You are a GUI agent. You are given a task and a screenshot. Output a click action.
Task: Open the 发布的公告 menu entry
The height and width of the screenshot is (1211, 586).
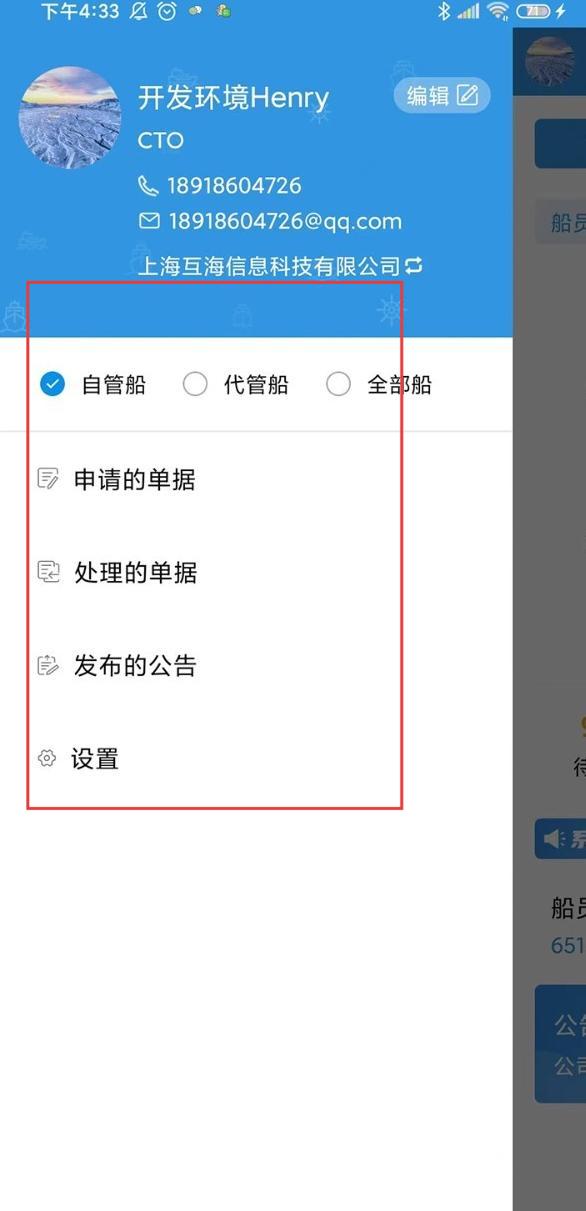[x=256, y=666]
